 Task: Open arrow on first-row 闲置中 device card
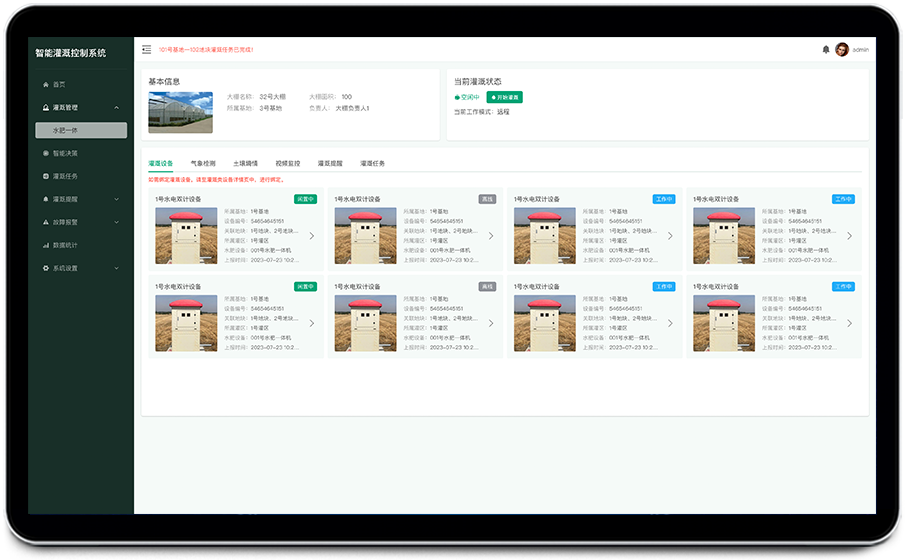(x=312, y=236)
